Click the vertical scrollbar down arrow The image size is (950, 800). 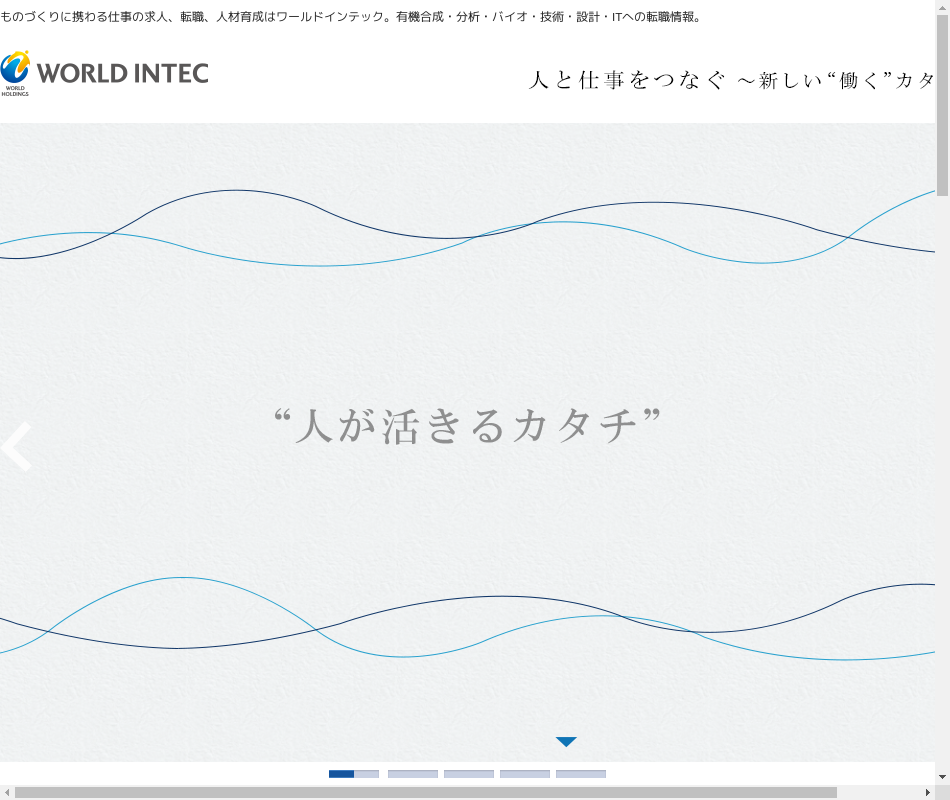coord(942,776)
